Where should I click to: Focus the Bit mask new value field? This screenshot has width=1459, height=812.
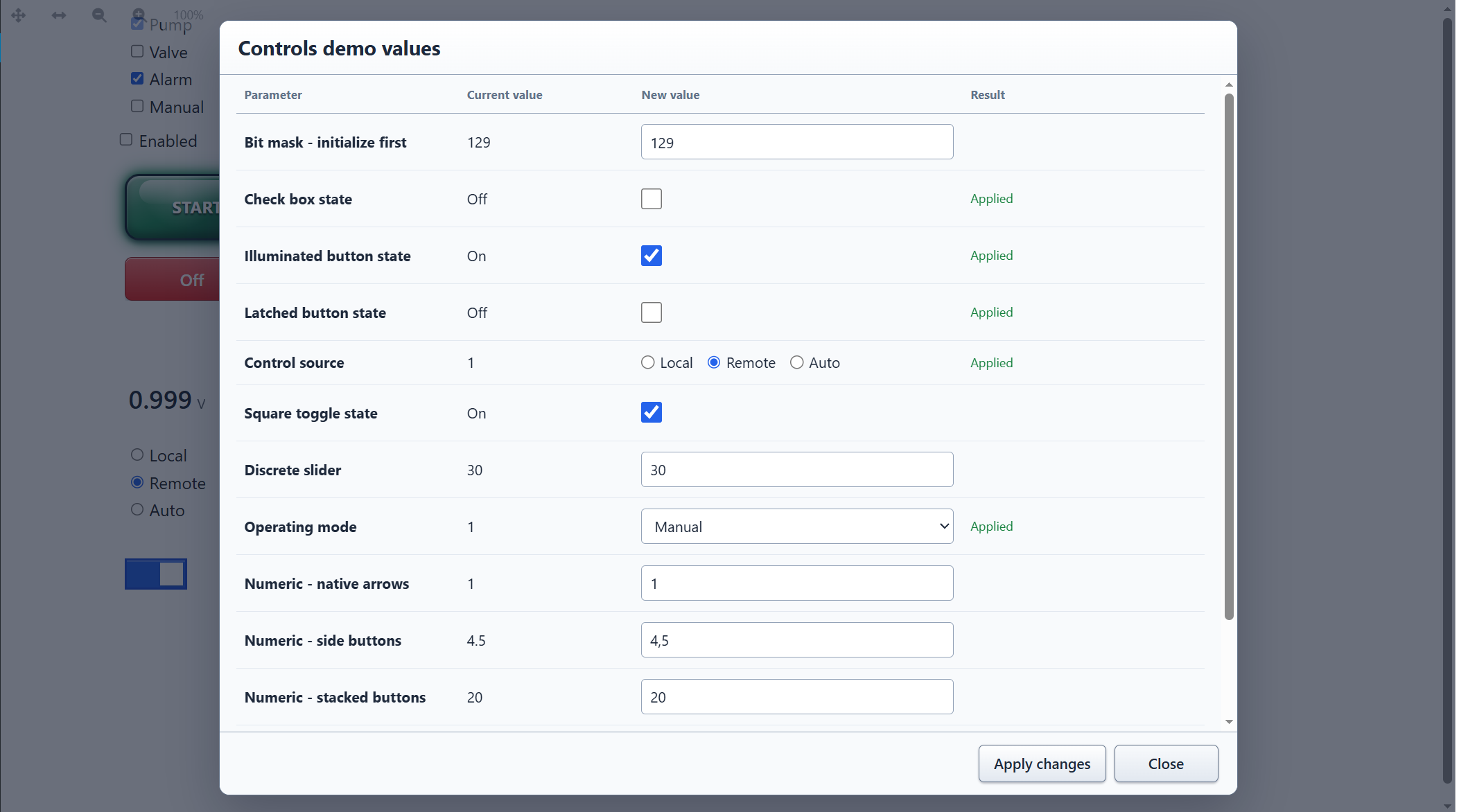click(797, 142)
